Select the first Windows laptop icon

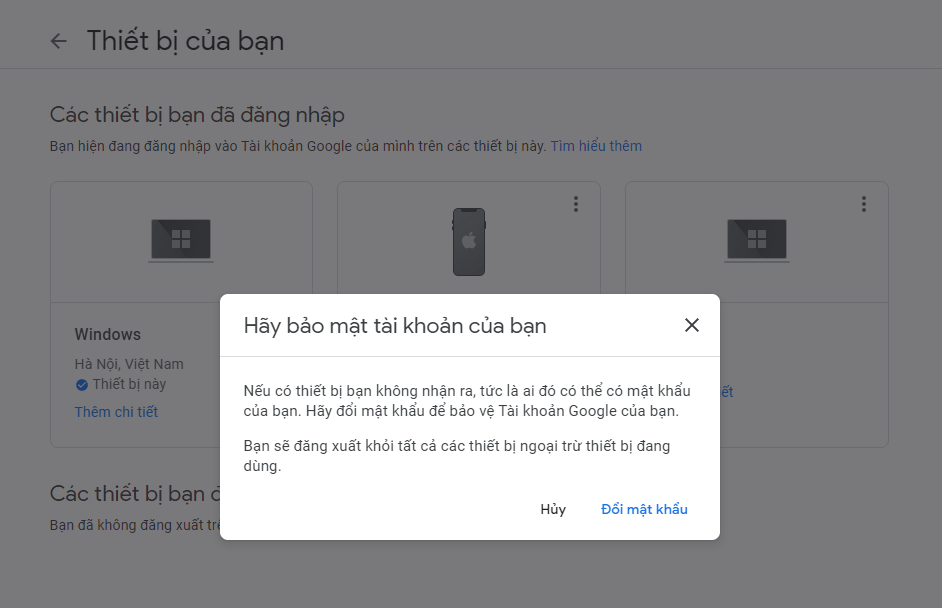click(181, 240)
